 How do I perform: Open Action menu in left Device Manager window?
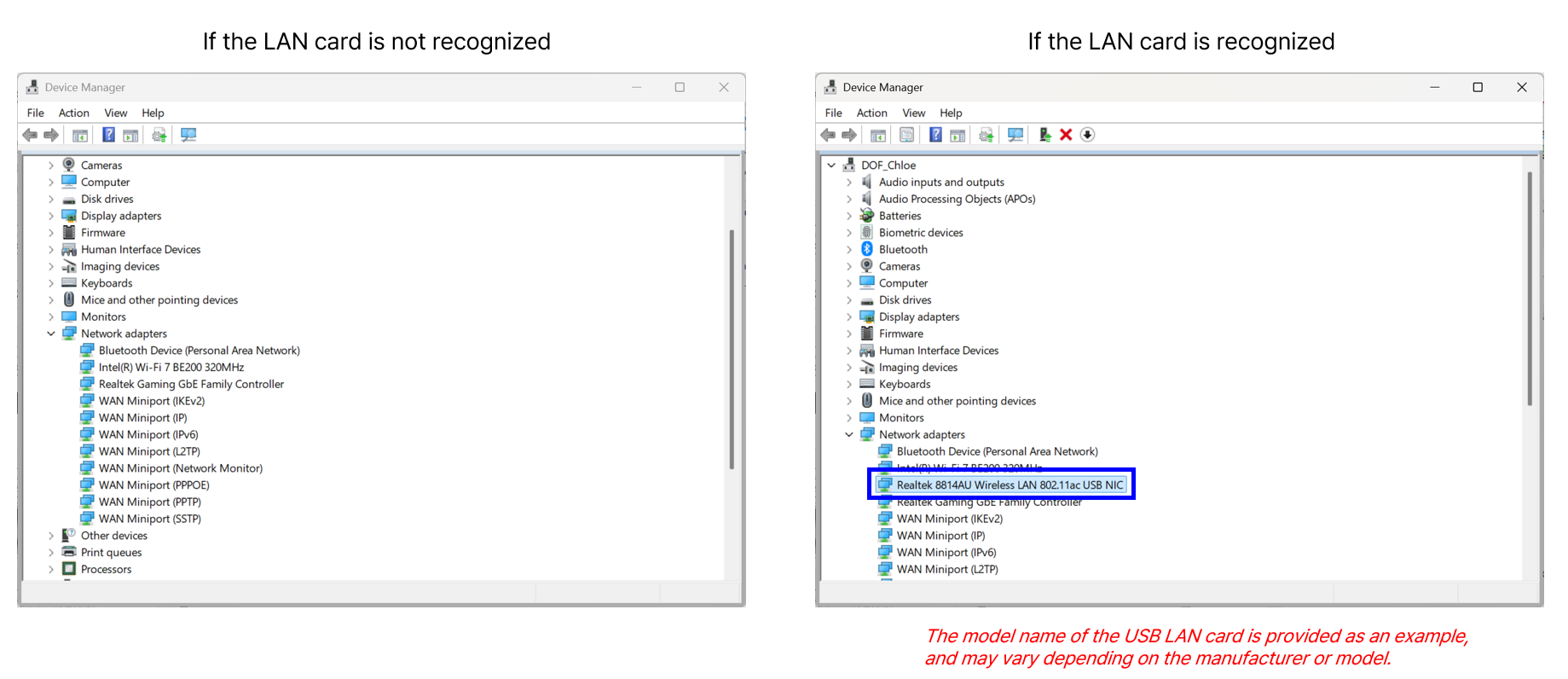[x=73, y=113]
